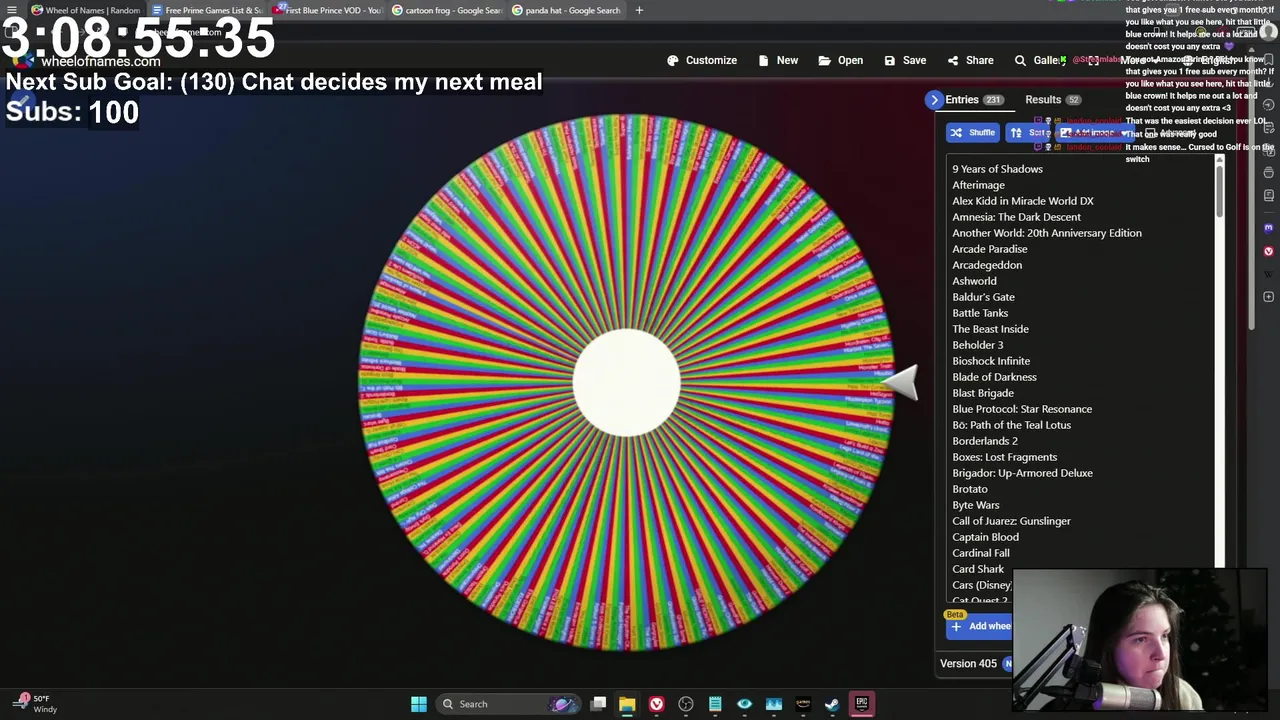This screenshot has width=1280, height=720.
Task: Select entry 'Blue Protocol: Star Resonance'
Action: tap(1022, 409)
